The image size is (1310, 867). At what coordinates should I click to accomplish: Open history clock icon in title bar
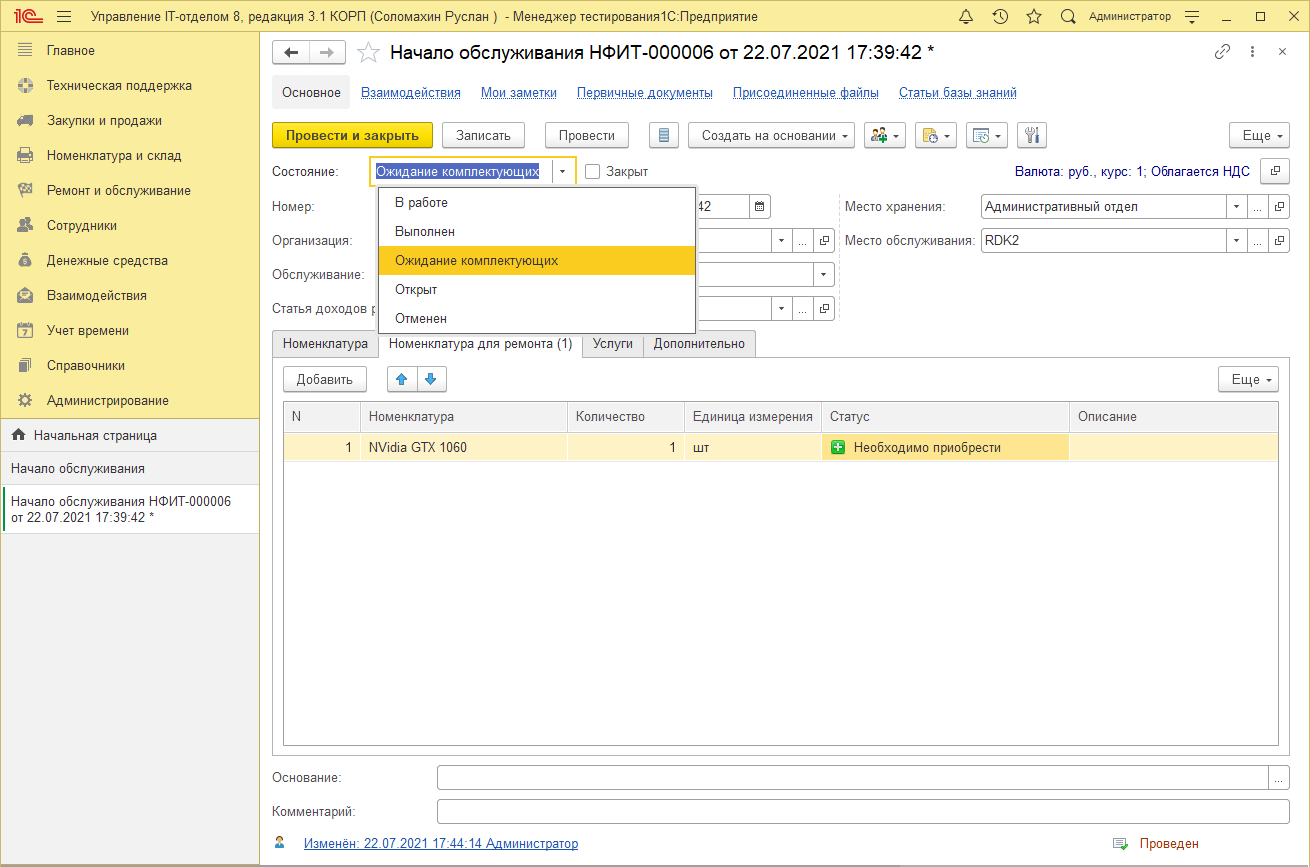click(x=1000, y=17)
